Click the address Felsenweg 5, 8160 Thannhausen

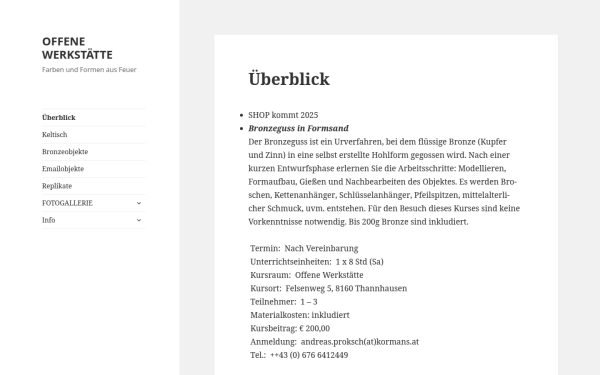346,289
